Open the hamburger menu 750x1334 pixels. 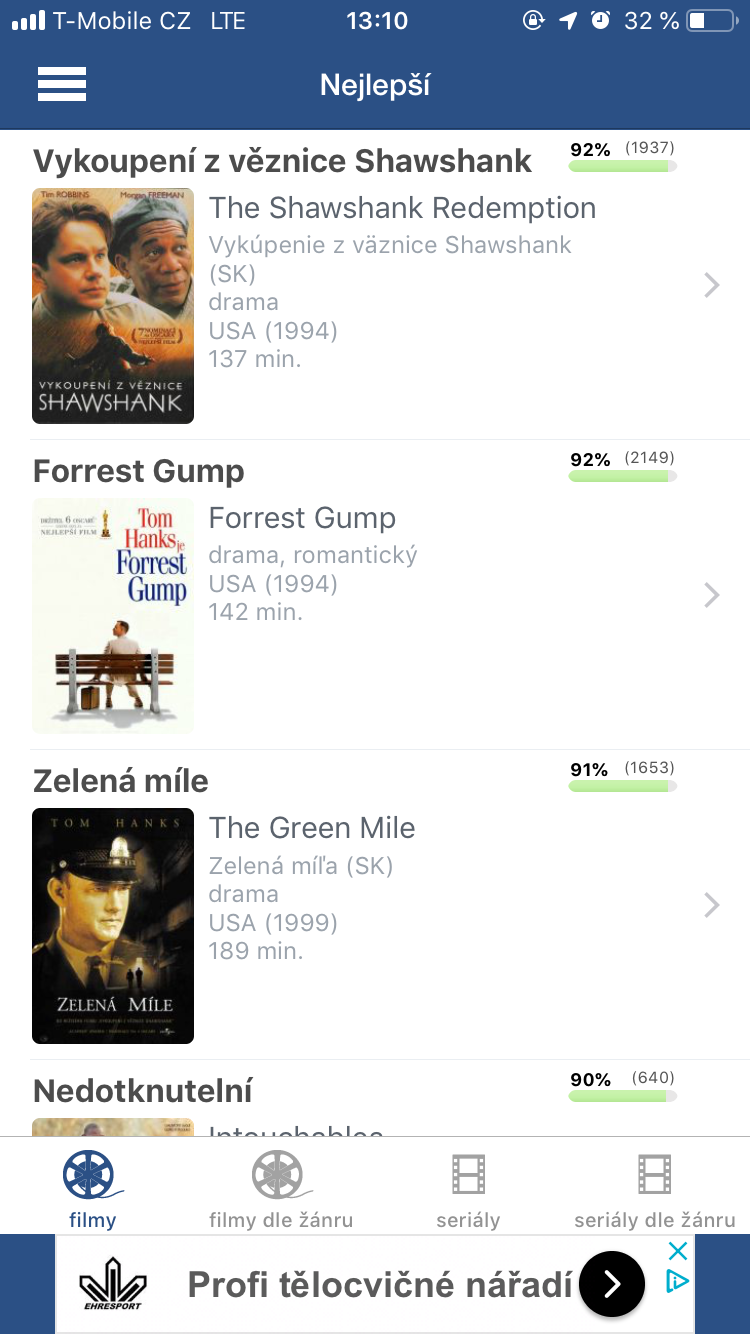pos(62,84)
